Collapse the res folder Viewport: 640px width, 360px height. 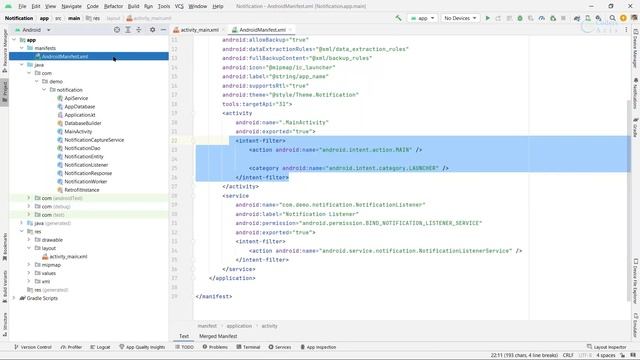pos(22,231)
